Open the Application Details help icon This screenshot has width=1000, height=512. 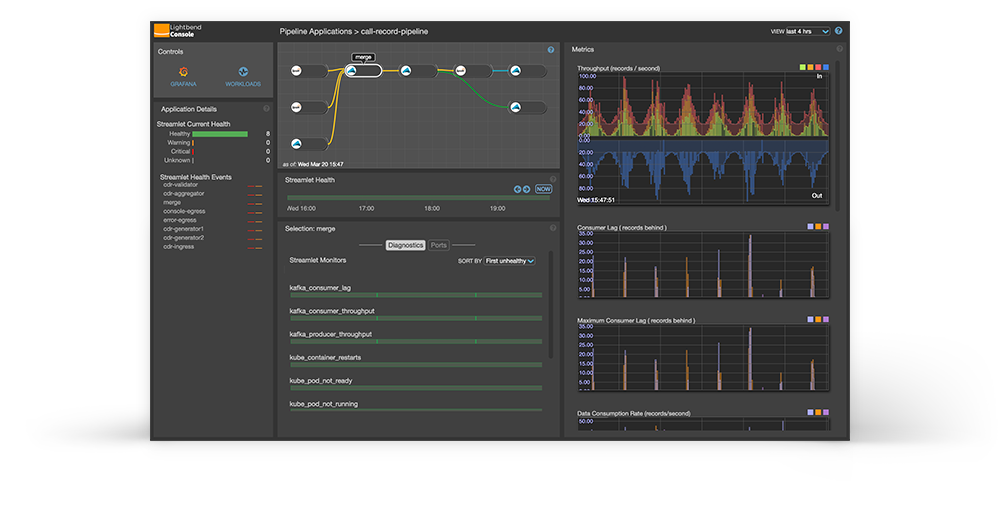coord(266,109)
